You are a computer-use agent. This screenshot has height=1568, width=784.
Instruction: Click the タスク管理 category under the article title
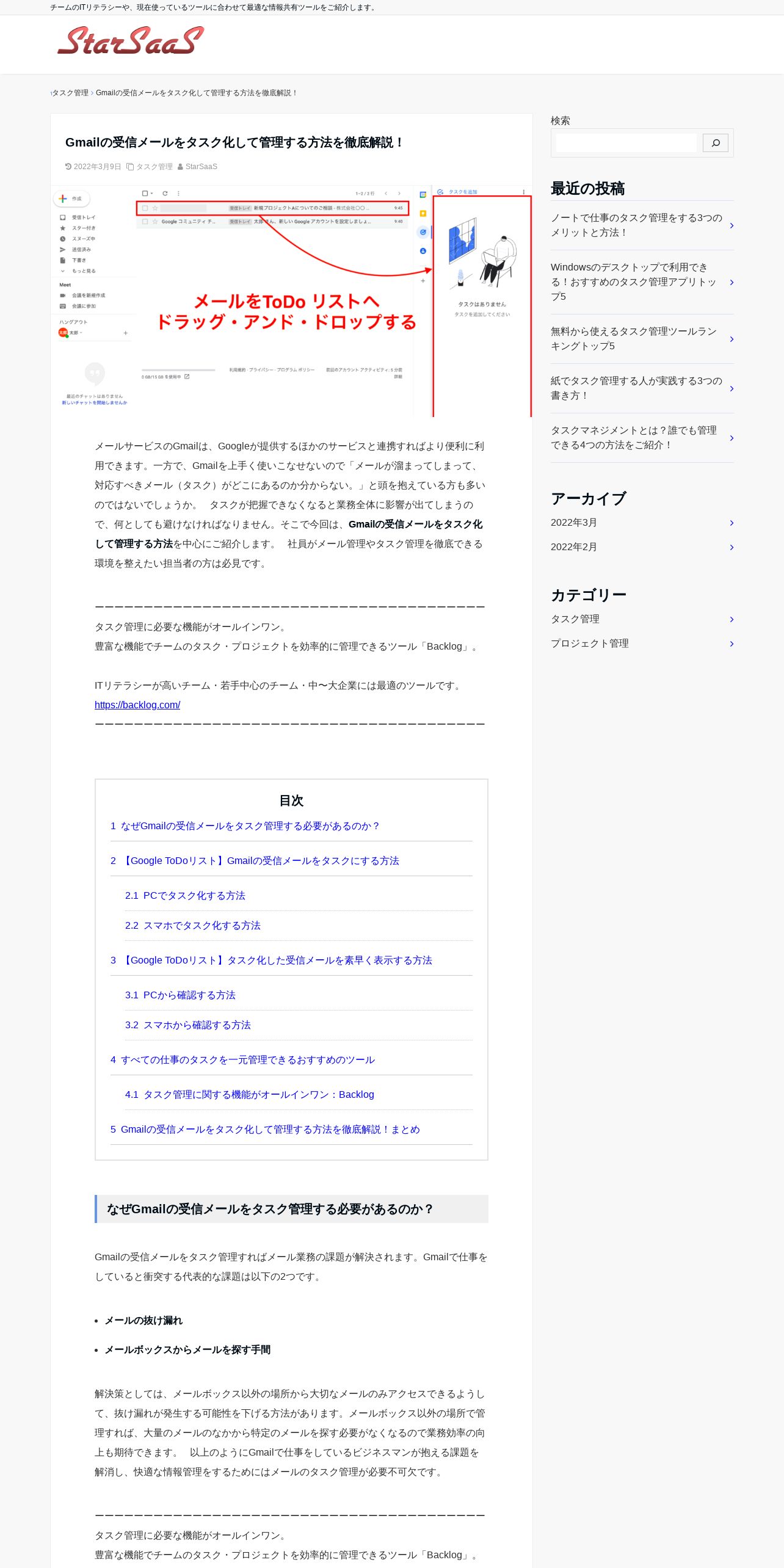coord(154,167)
